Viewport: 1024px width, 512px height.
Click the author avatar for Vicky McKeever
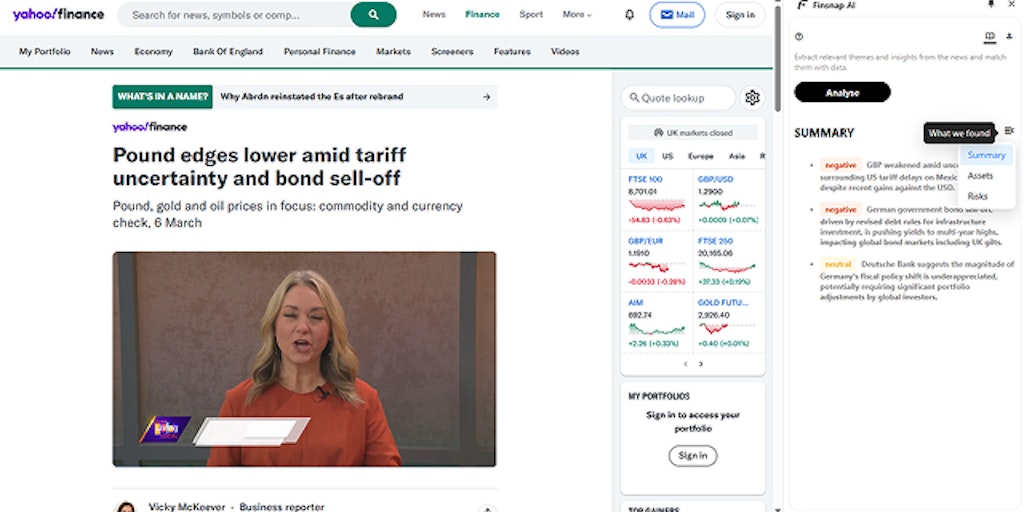coord(125,507)
